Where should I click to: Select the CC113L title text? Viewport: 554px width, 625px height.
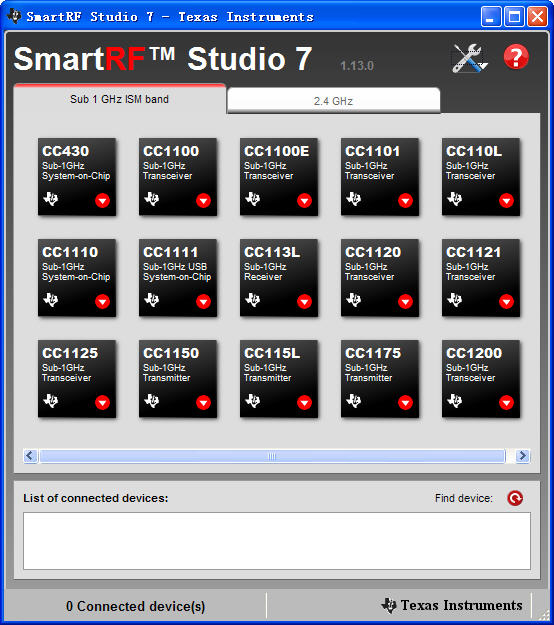click(x=272, y=252)
